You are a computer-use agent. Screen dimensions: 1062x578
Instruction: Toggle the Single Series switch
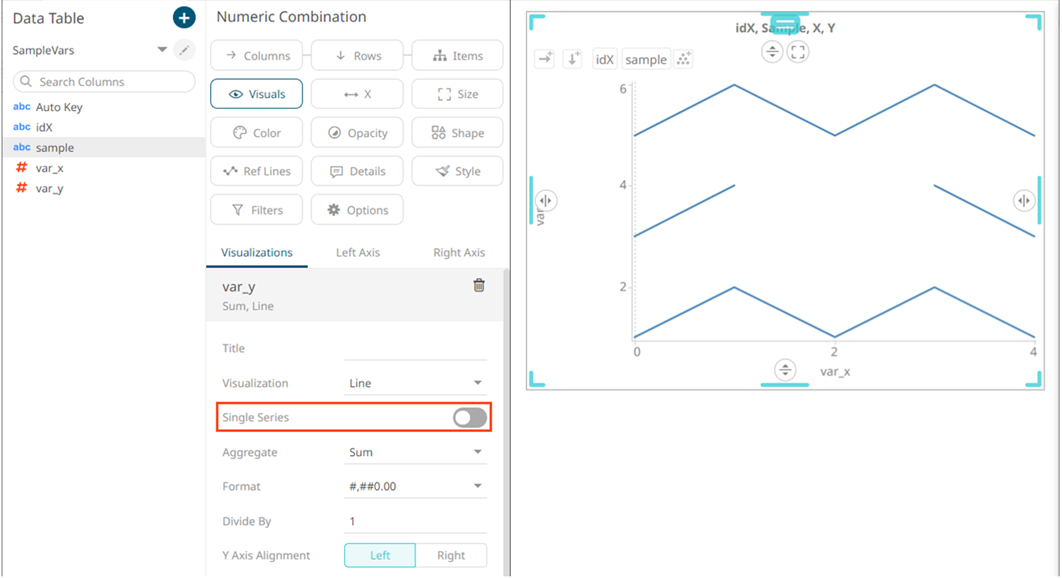[470, 418]
